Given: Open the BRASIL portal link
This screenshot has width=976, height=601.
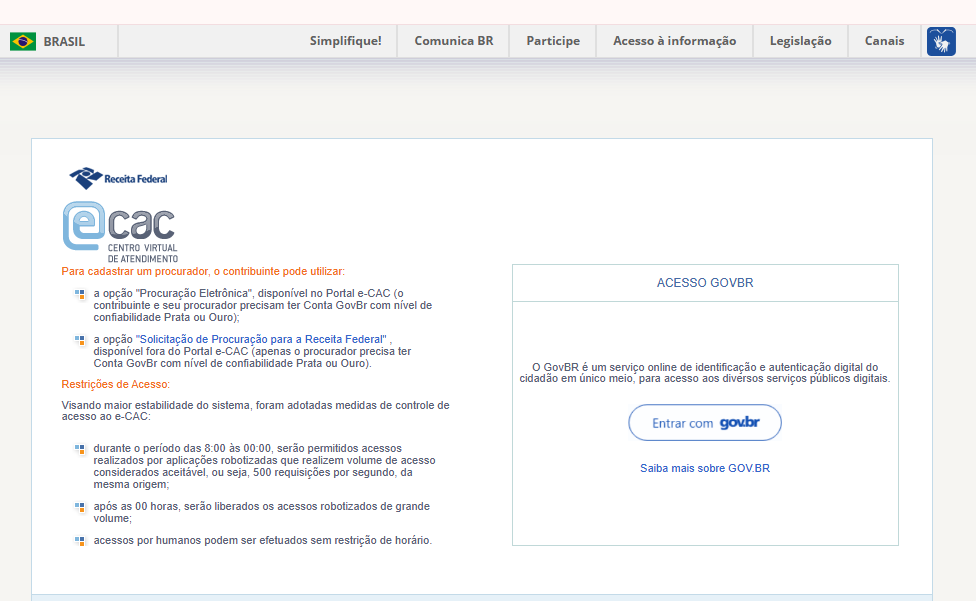Looking at the screenshot, I should point(64,42).
